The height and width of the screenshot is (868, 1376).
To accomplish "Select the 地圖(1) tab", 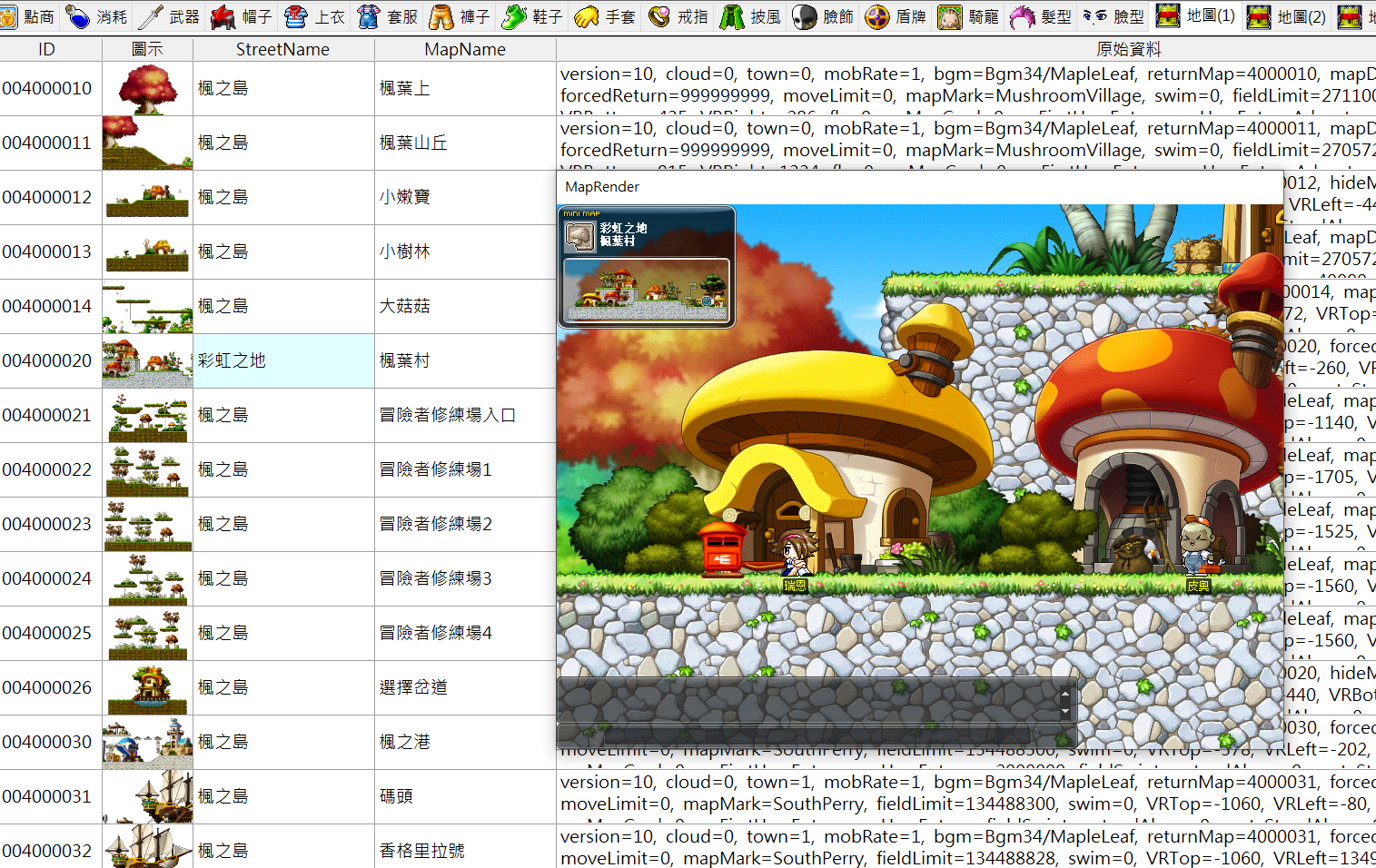I will tap(1196, 15).
